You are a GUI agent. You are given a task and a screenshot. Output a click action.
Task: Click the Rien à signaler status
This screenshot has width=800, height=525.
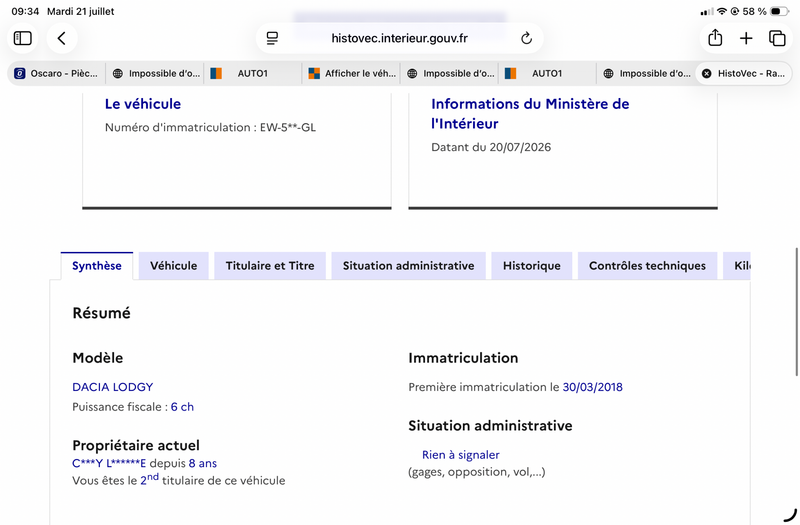click(461, 455)
